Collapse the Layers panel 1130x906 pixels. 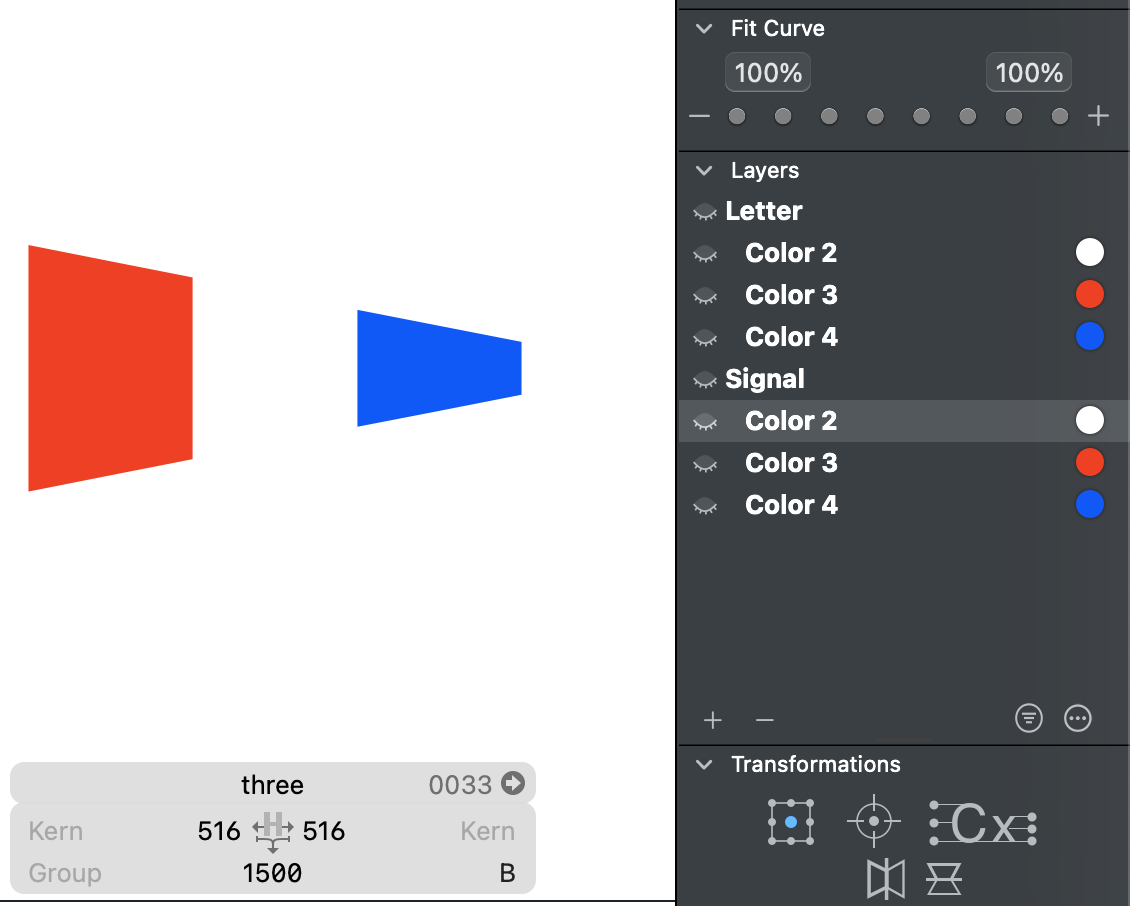point(705,171)
